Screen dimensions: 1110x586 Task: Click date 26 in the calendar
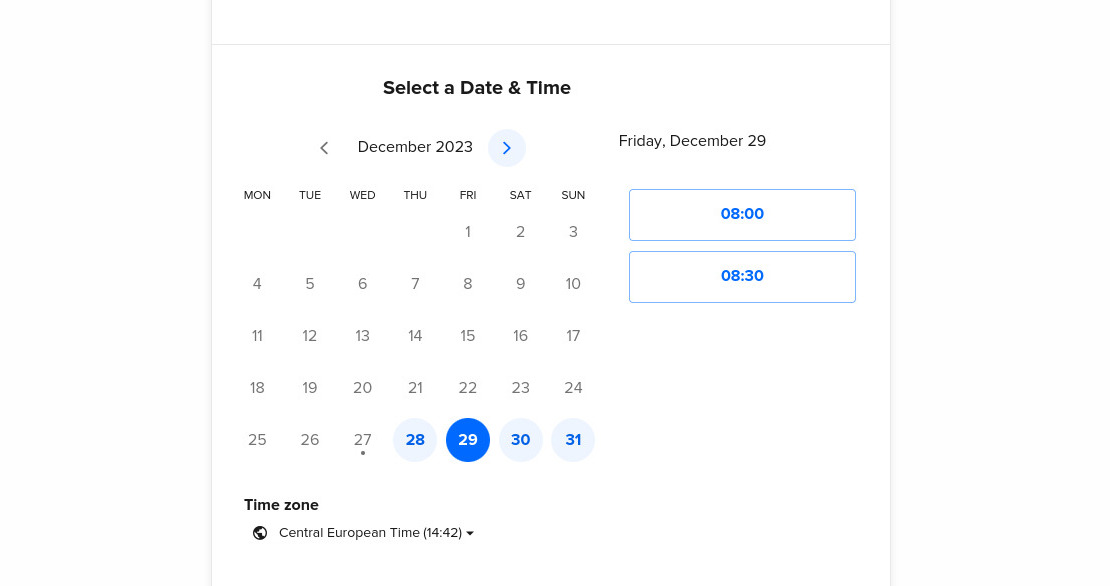[x=310, y=440]
